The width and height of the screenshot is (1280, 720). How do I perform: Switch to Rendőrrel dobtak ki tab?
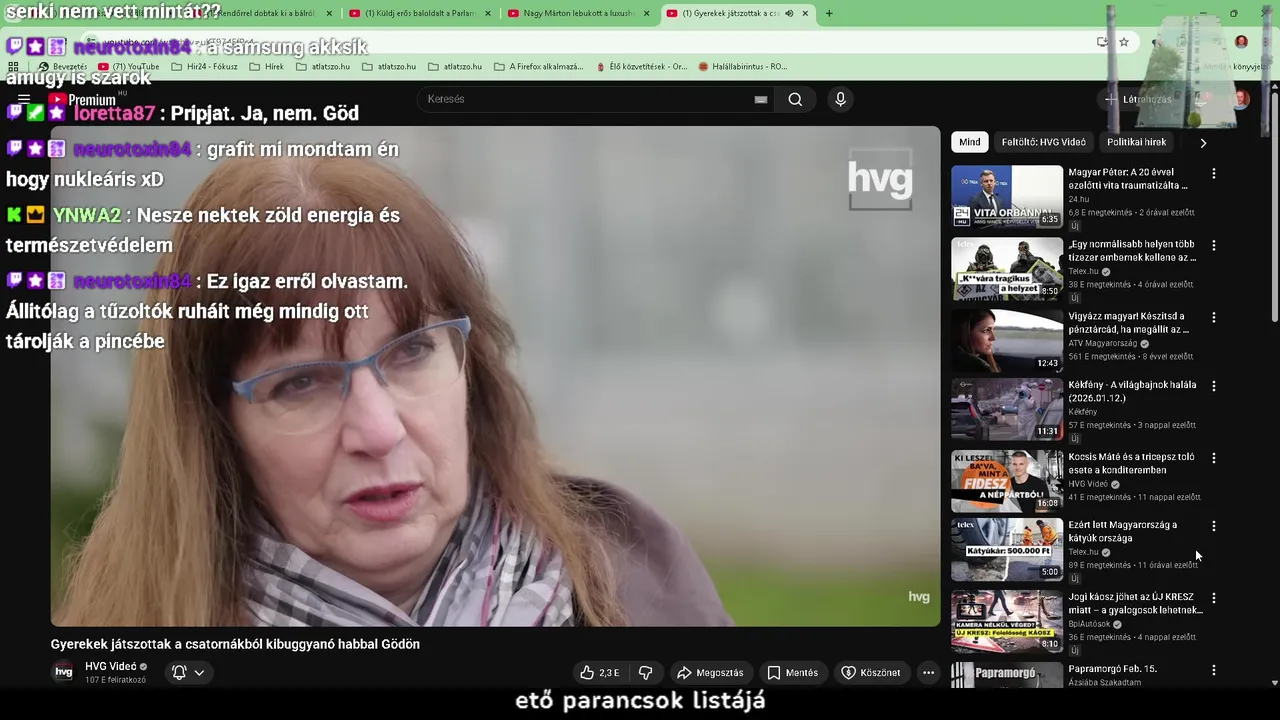click(265, 13)
